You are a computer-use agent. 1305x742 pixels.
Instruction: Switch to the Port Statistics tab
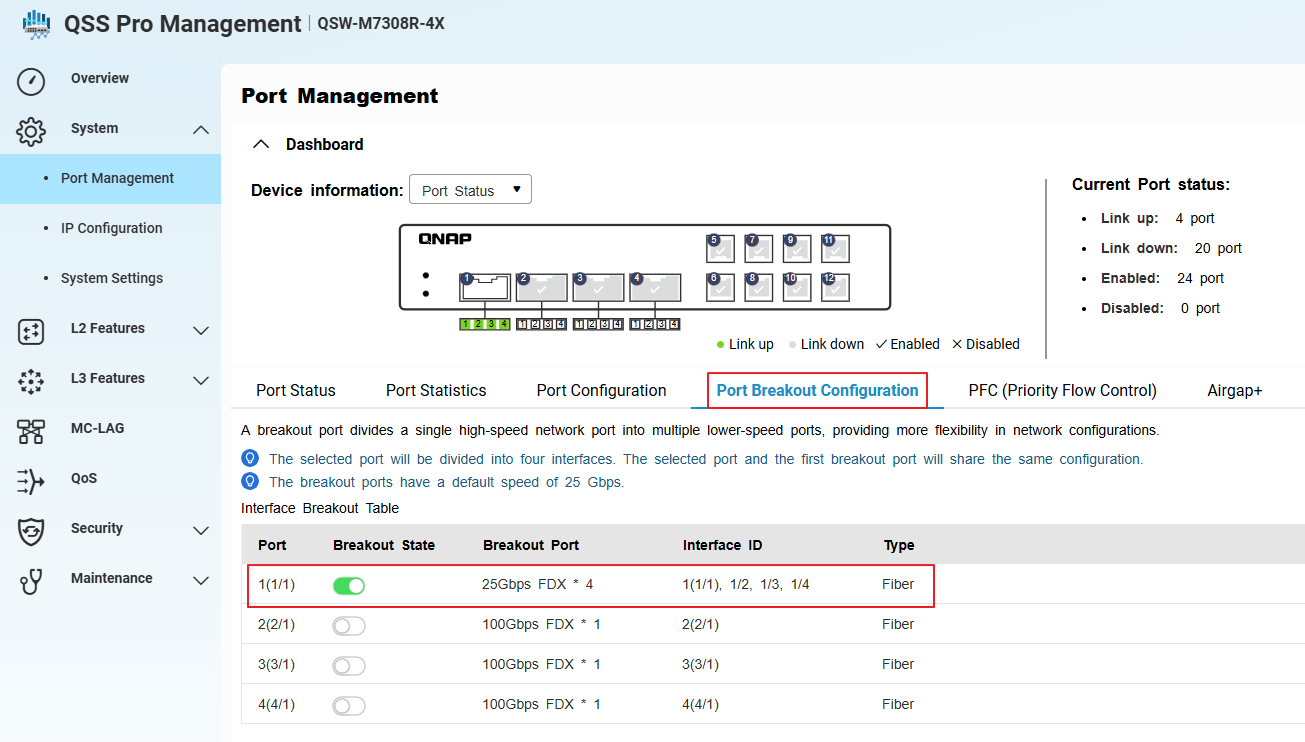(436, 390)
